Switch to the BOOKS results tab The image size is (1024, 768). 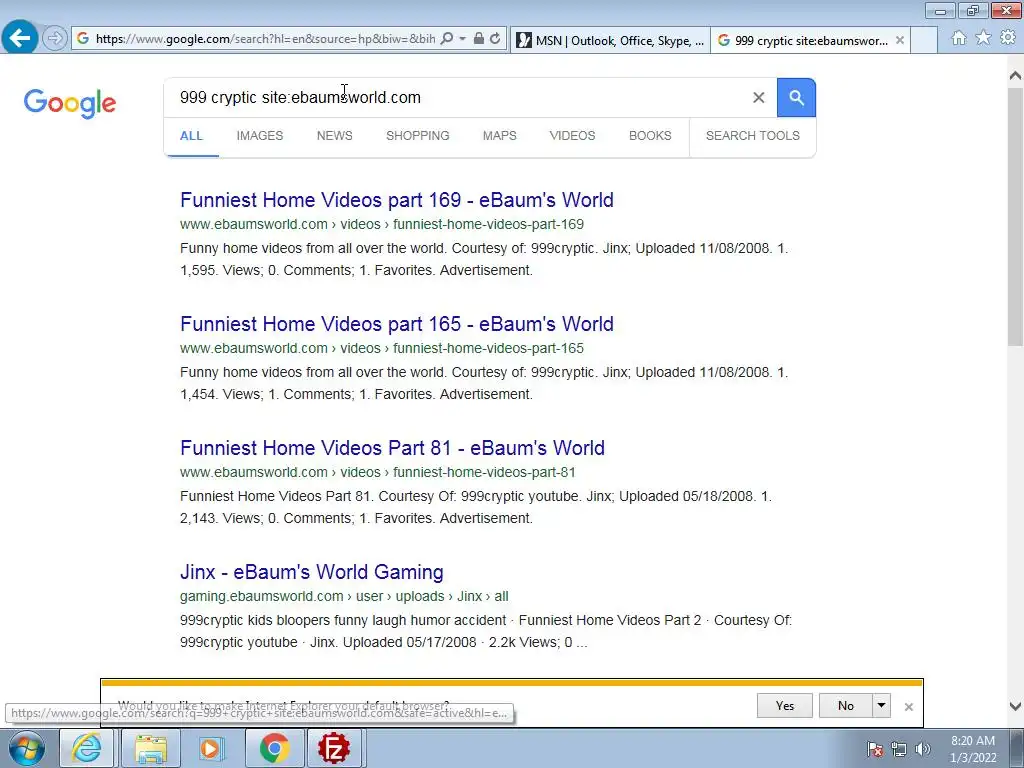tap(650, 136)
